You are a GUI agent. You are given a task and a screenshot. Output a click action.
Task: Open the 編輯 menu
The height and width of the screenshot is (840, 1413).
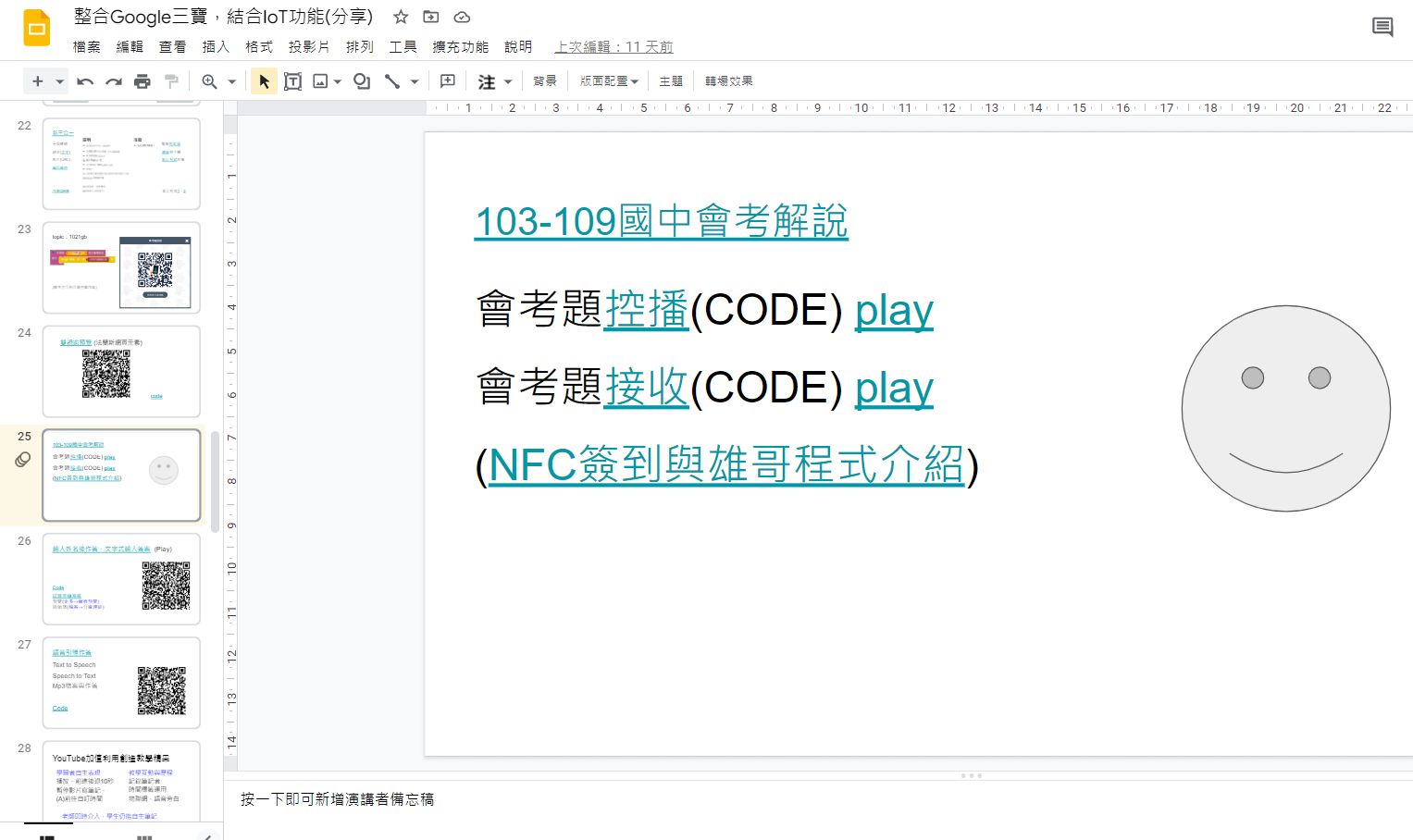coord(130,46)
